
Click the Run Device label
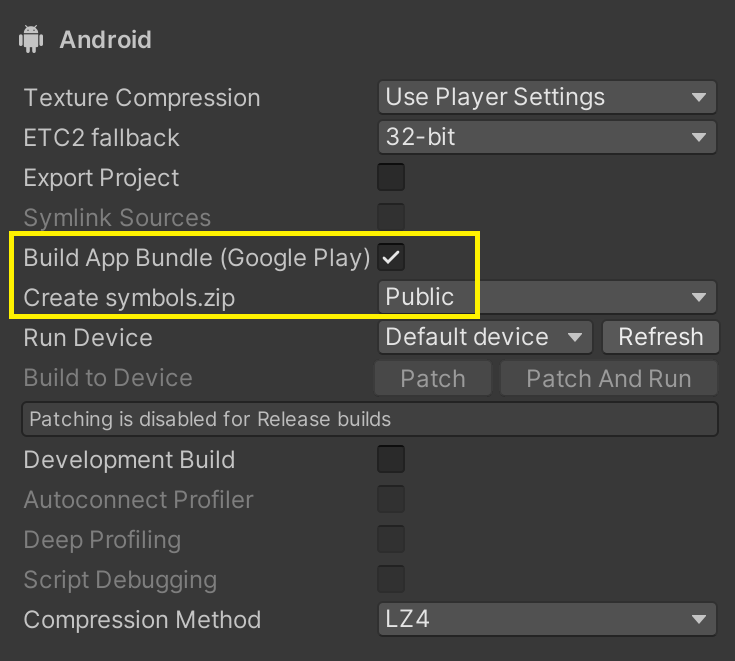point(88,338)
